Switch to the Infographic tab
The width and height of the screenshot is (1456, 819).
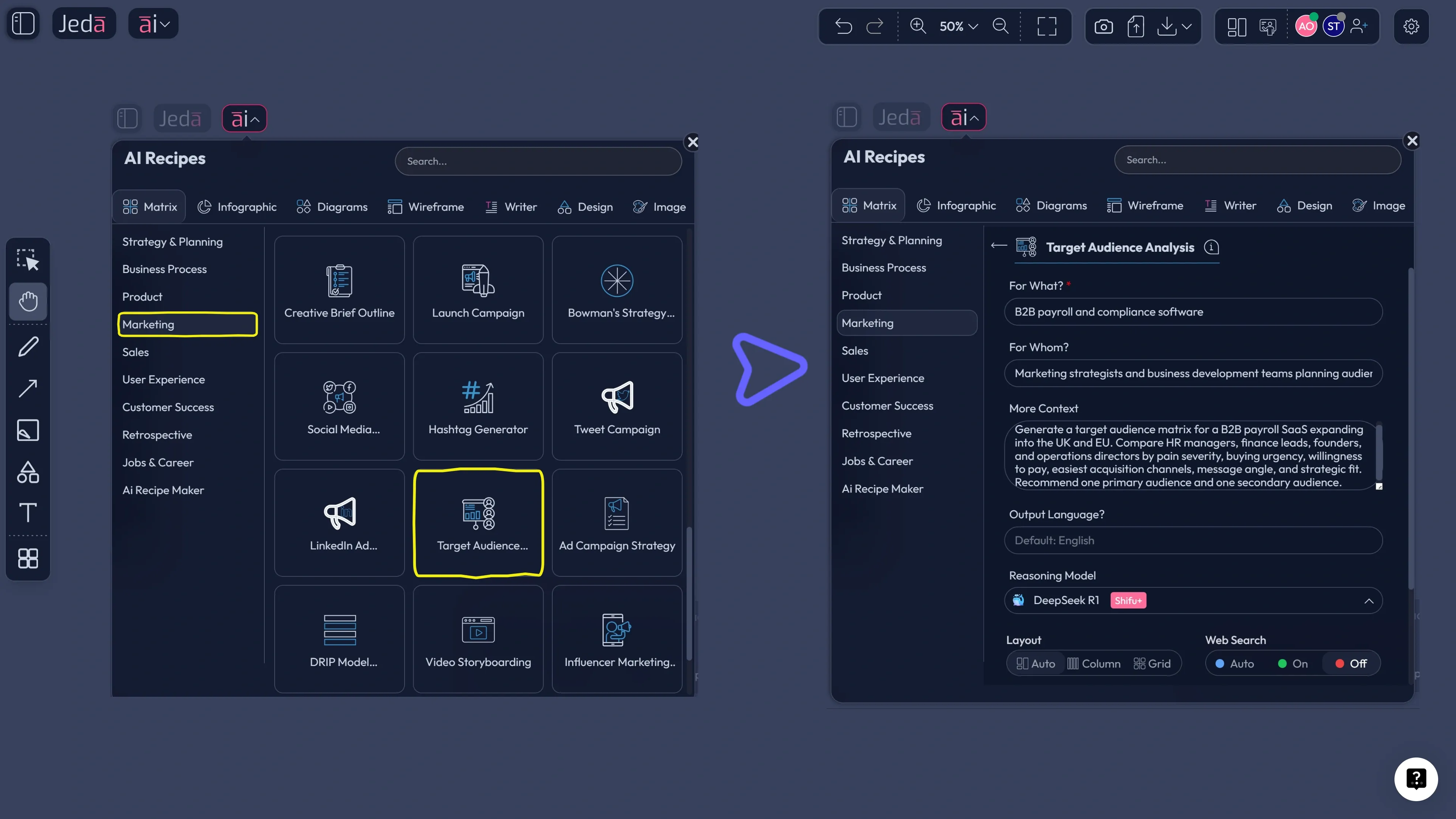[237, 207]
